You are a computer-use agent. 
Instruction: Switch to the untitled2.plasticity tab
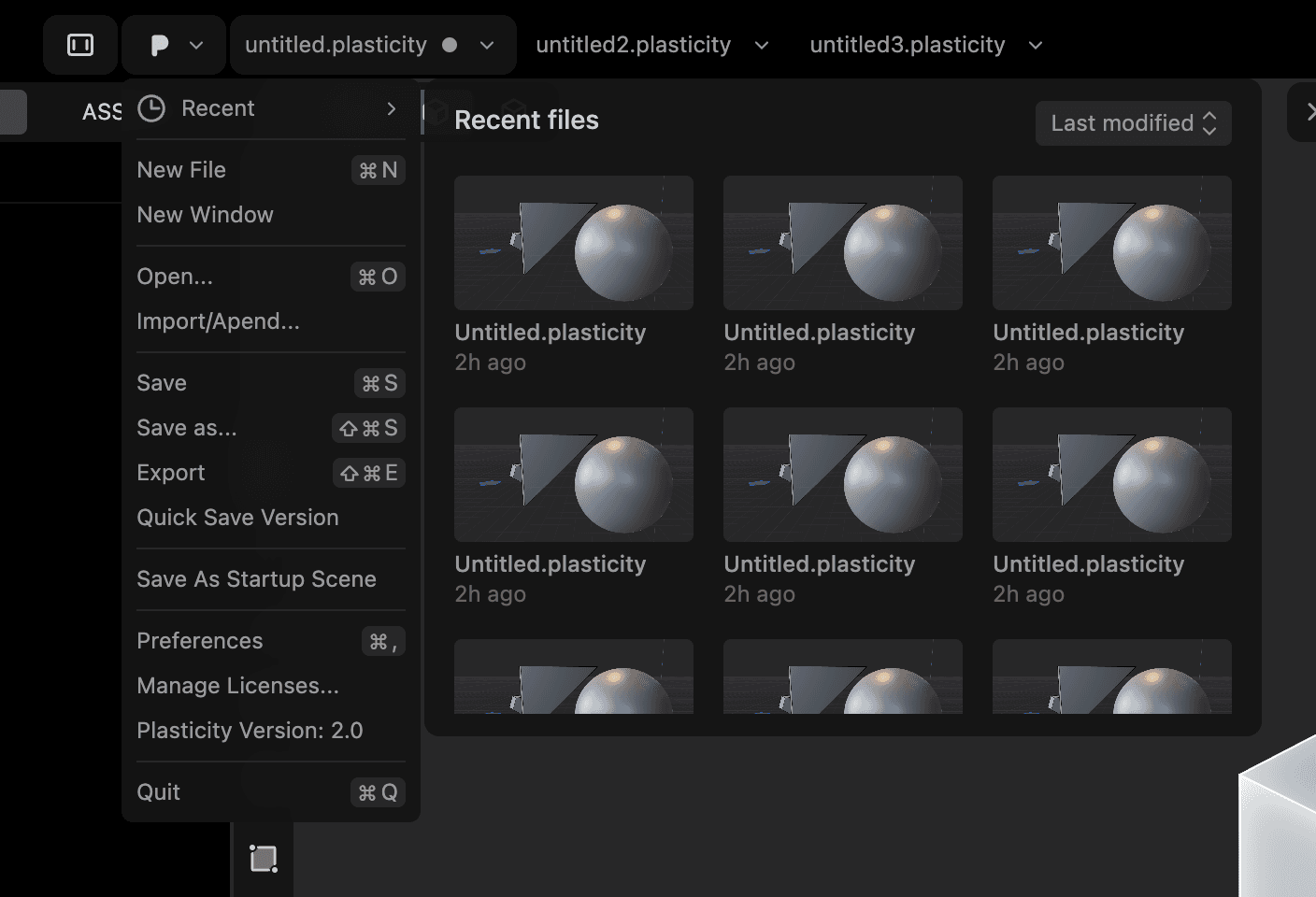click(x=633, y=45)
